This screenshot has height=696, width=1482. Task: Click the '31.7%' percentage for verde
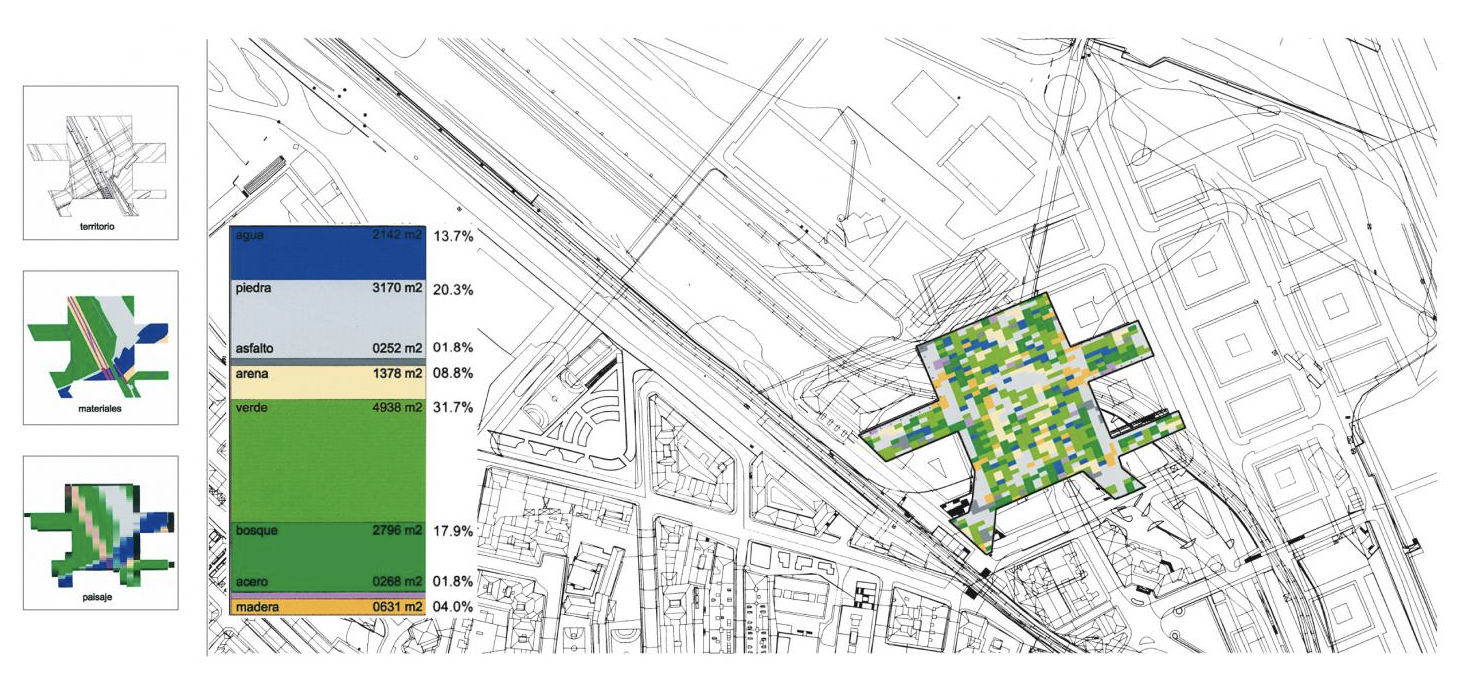click(453, 408)
